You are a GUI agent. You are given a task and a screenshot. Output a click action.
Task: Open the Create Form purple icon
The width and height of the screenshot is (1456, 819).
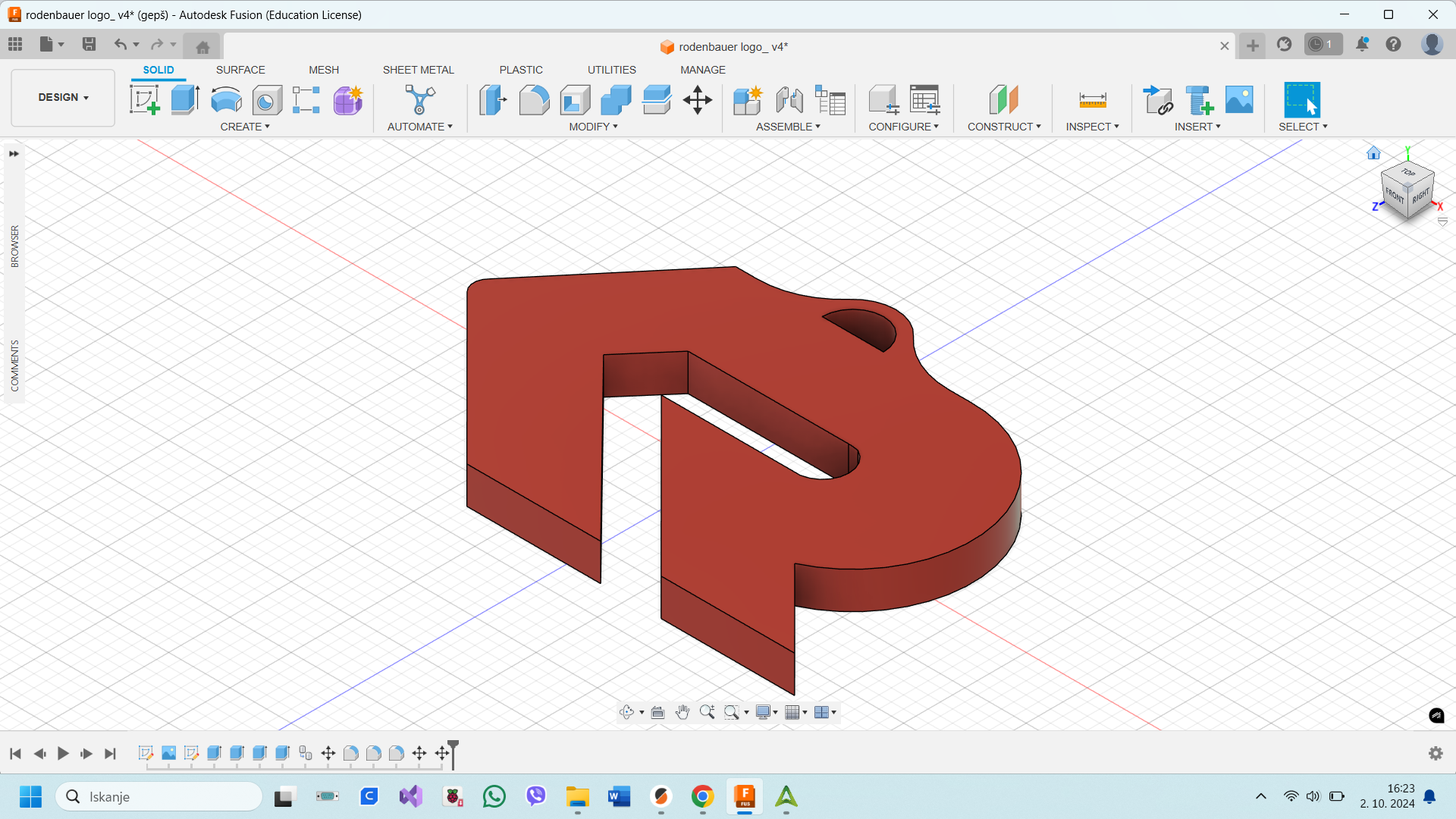click(x=348, y=99)
